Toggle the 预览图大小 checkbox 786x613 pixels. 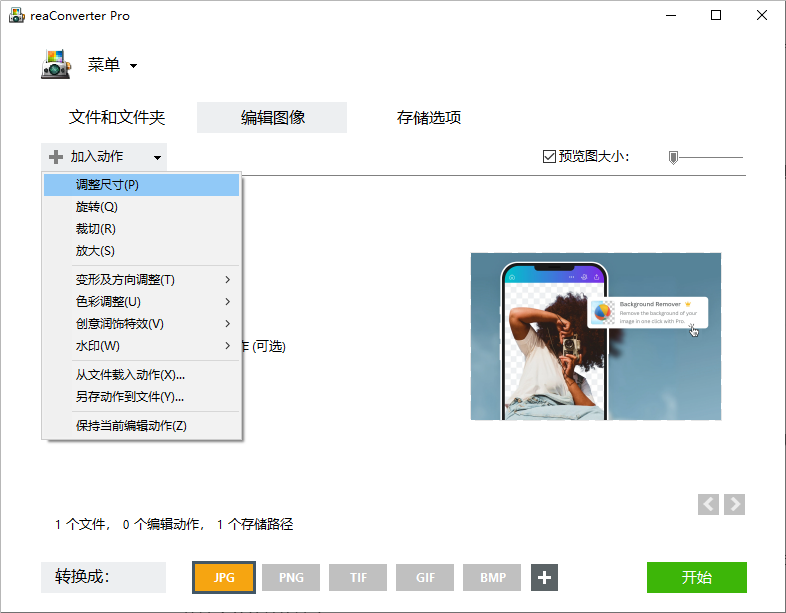pos(549,156)
